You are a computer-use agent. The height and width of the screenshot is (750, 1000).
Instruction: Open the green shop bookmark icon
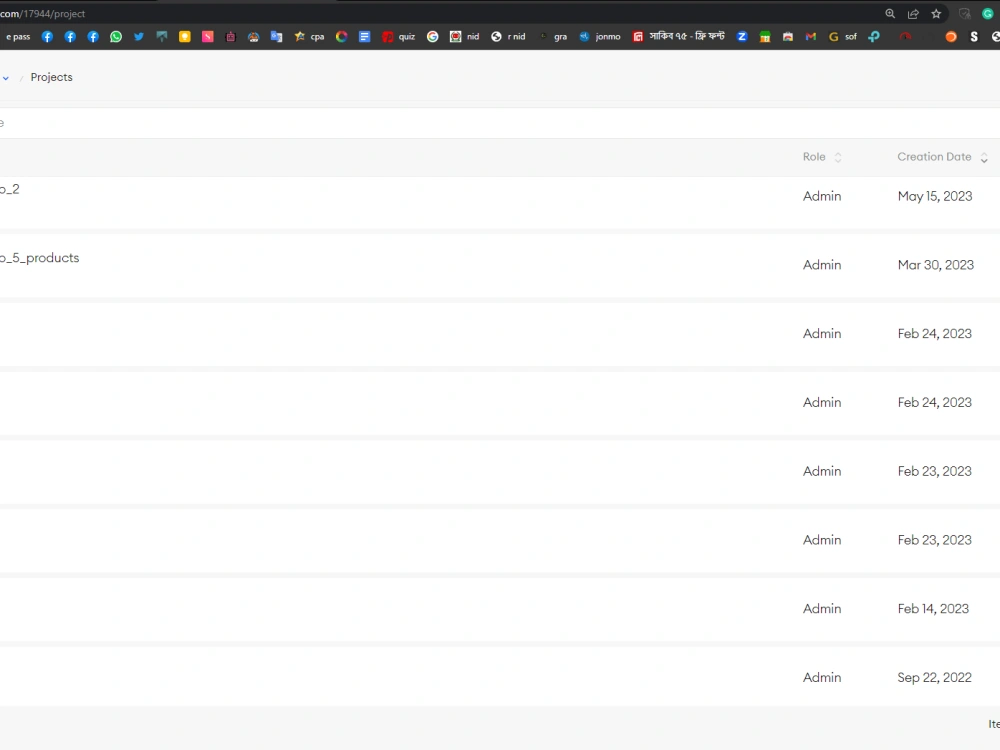765,36
